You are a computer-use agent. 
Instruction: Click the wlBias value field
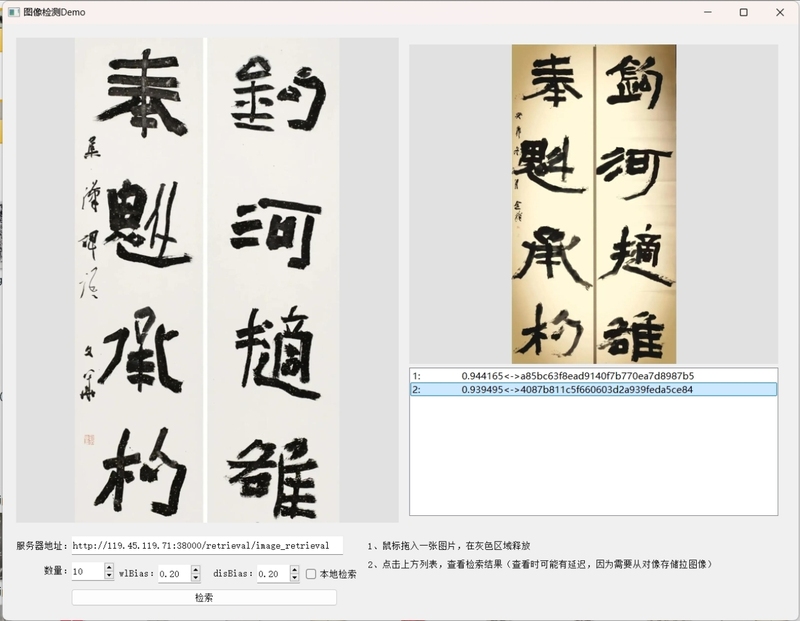[174, 574]
